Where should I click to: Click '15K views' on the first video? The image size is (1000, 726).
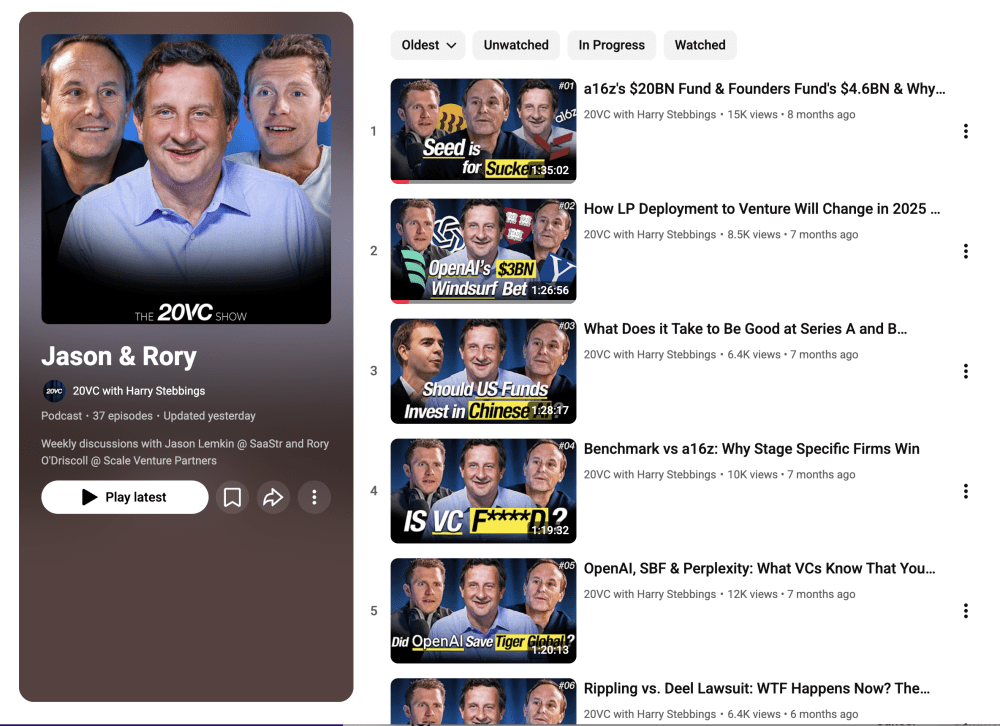coord(753,115)
